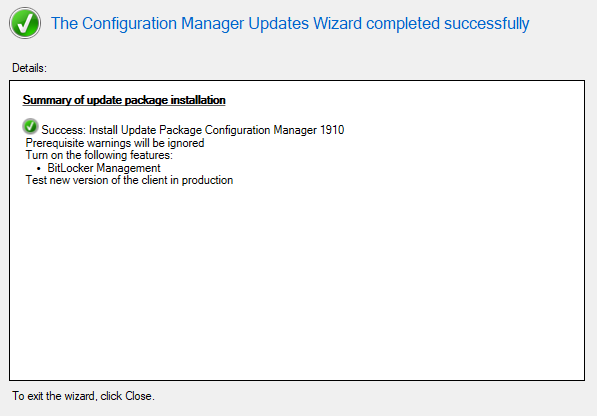Click 'Turn on the following features' line
Screen dimensions: 597x416
pyautogui.click(x=99, y=155)
